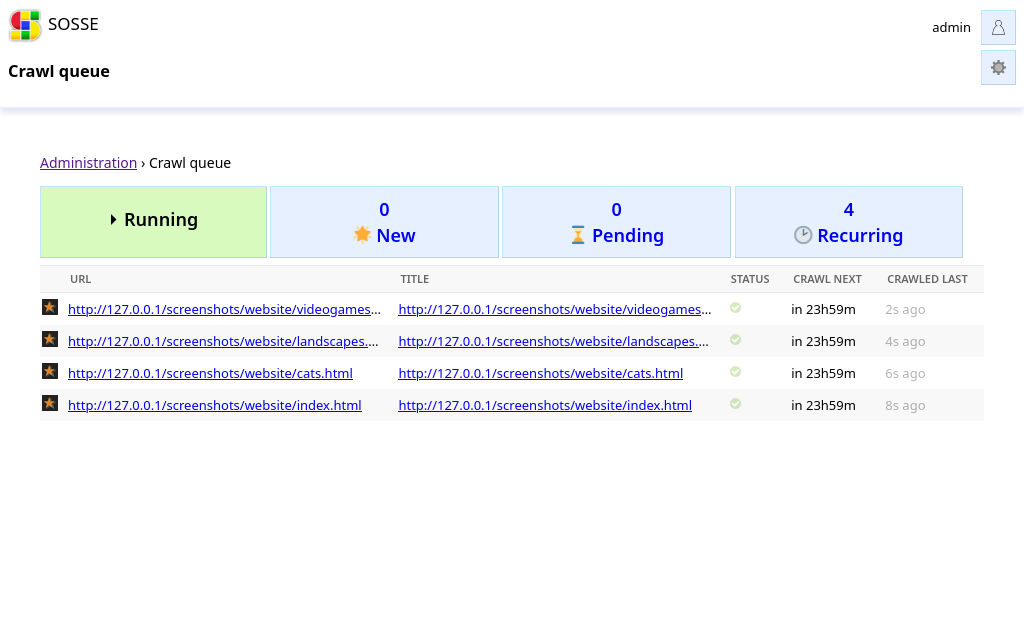This screenshot has height=634, width=1024.
Task: Open cats.html link in URL column
Action: (x=210, y=373)
